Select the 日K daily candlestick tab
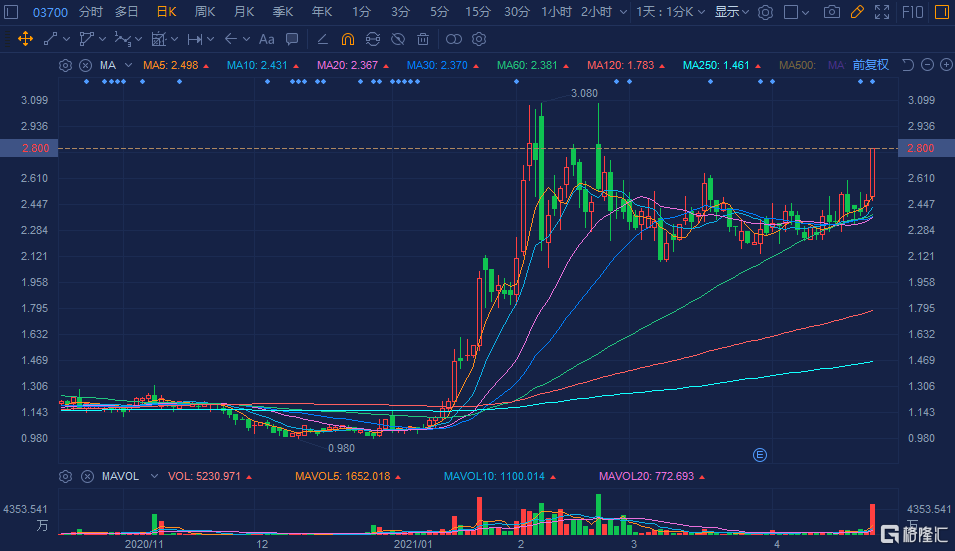Screen dimensions: 955x551 [x=166, y=12]
